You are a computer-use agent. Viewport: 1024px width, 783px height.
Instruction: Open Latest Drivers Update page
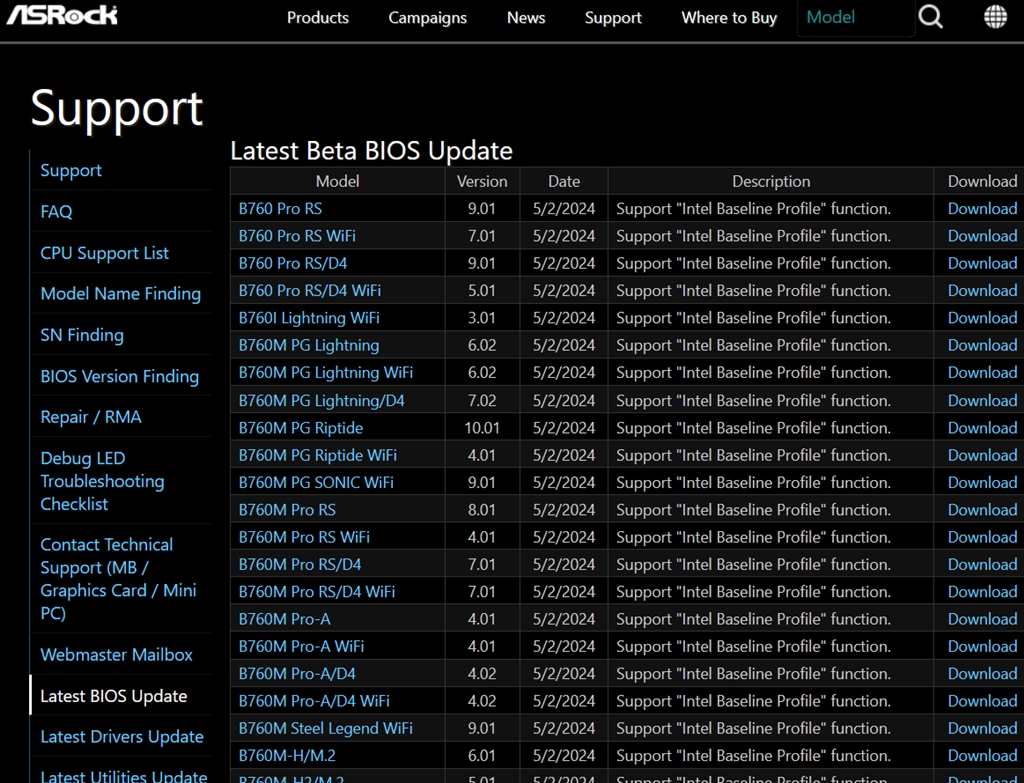click(x=121, y=737)
